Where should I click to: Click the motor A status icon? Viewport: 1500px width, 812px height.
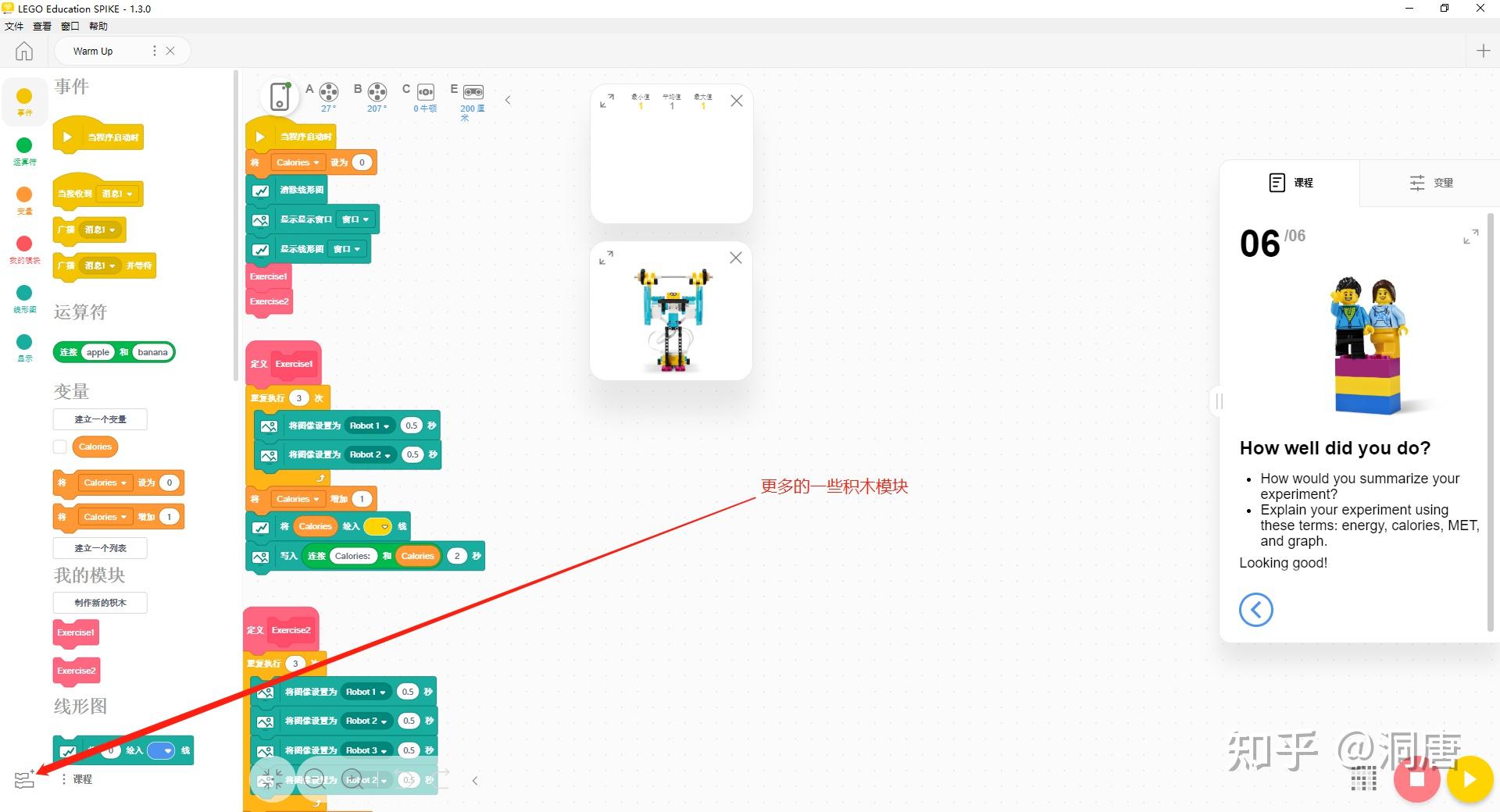point(327,94)
